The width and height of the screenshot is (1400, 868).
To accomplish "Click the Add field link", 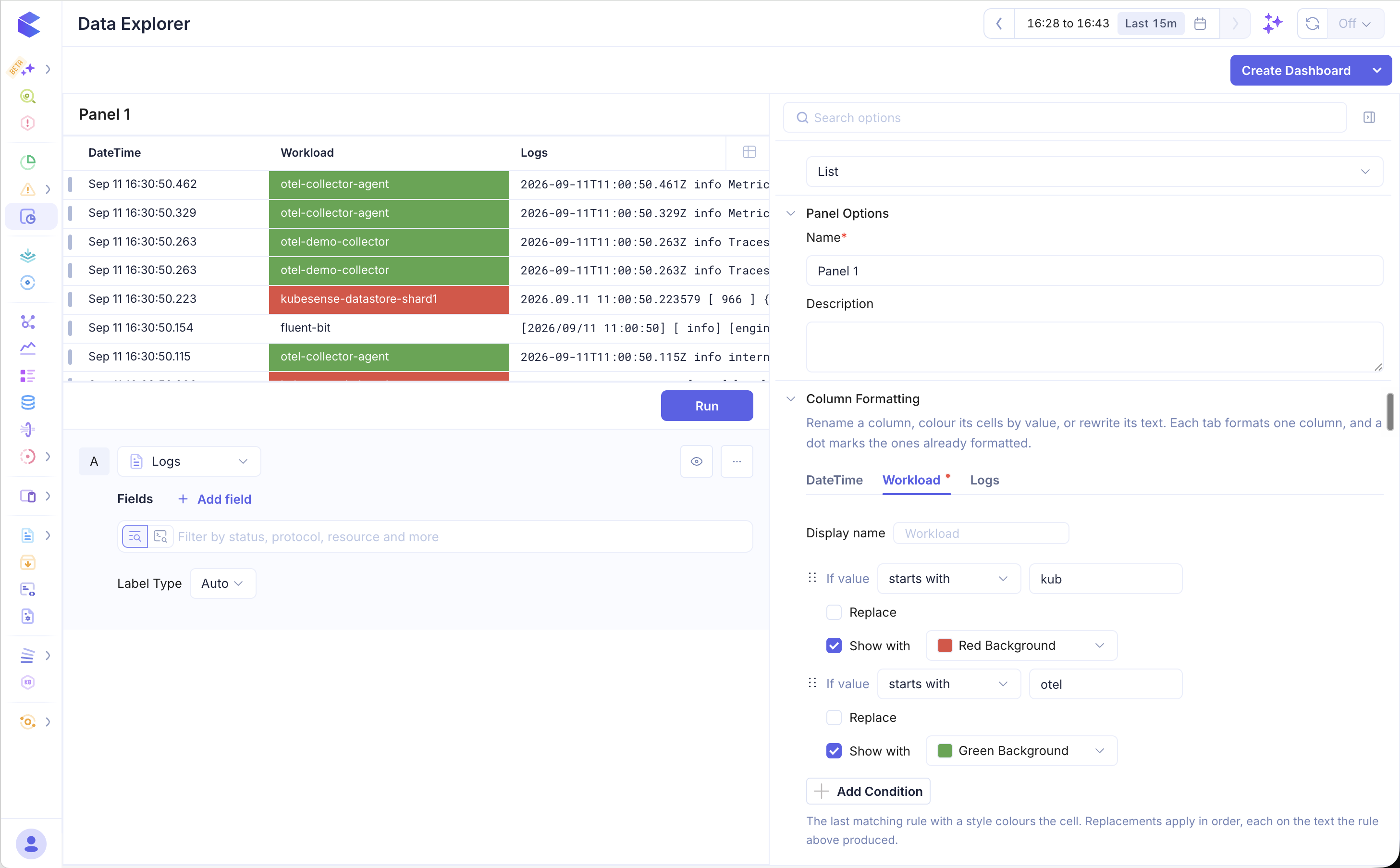I will (215, 499).
